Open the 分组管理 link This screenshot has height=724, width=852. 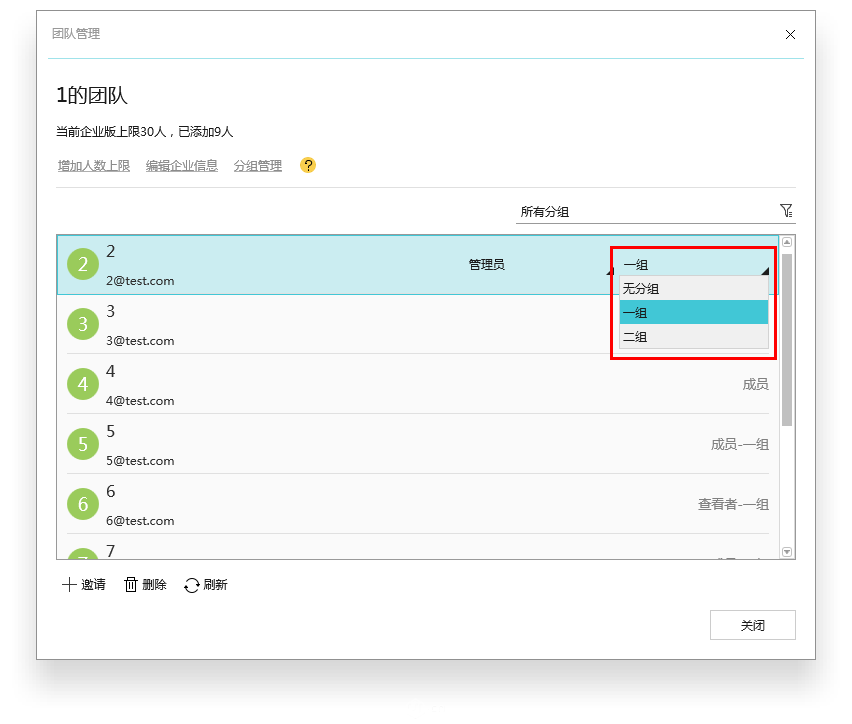[258, 166]
